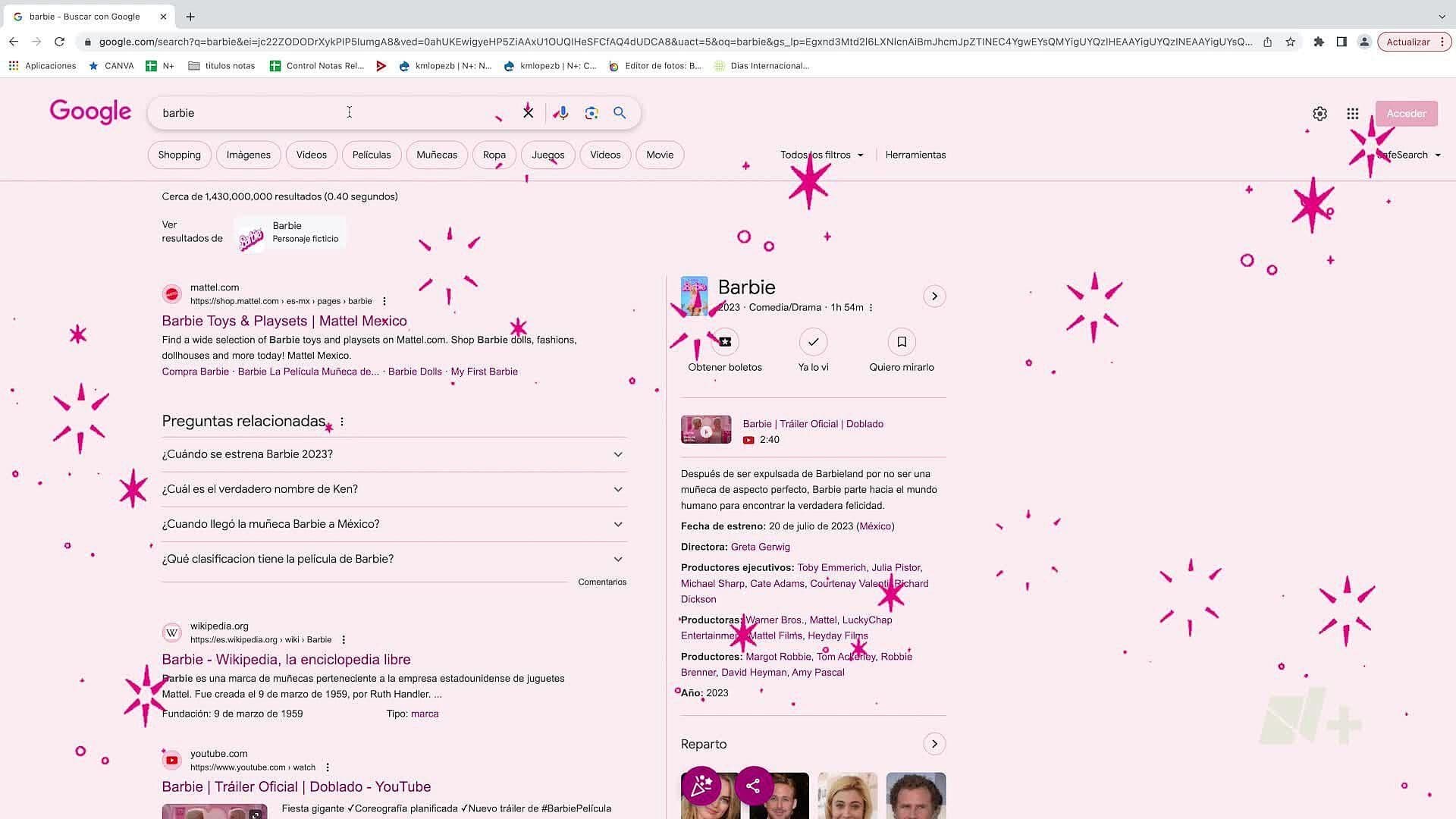Open Google Lens image search icon
This screenshot has width=1456, height=819.
[591, 113]
